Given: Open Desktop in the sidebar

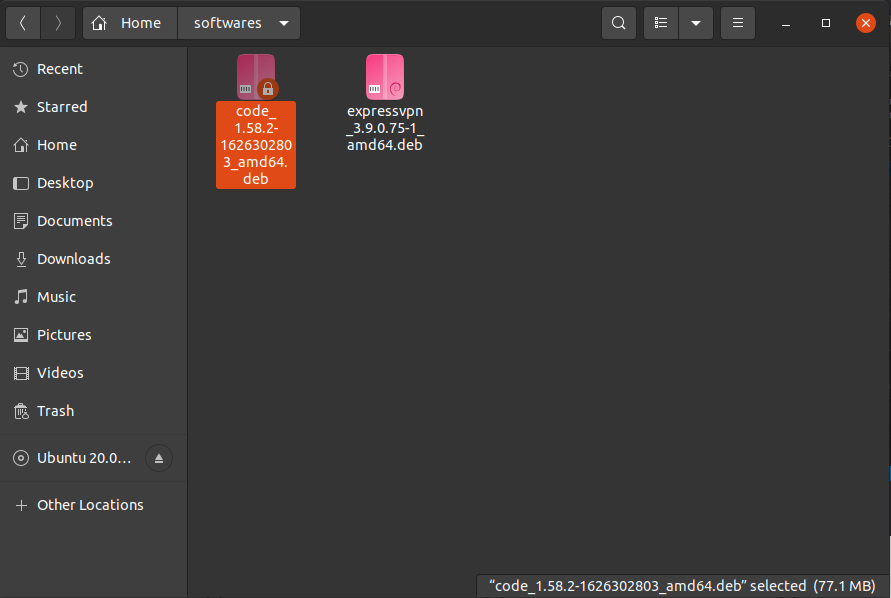Looking at the screenshot, I should pos(94,183).
